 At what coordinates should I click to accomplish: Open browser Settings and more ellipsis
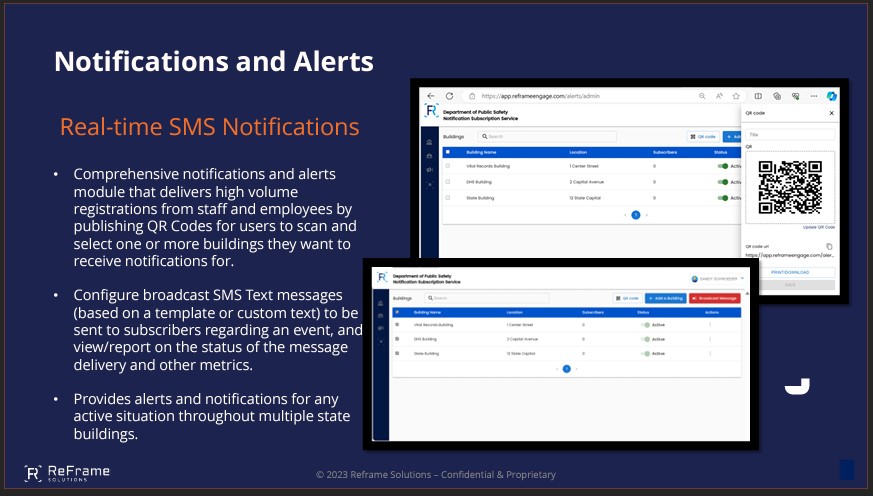(814, 96)
